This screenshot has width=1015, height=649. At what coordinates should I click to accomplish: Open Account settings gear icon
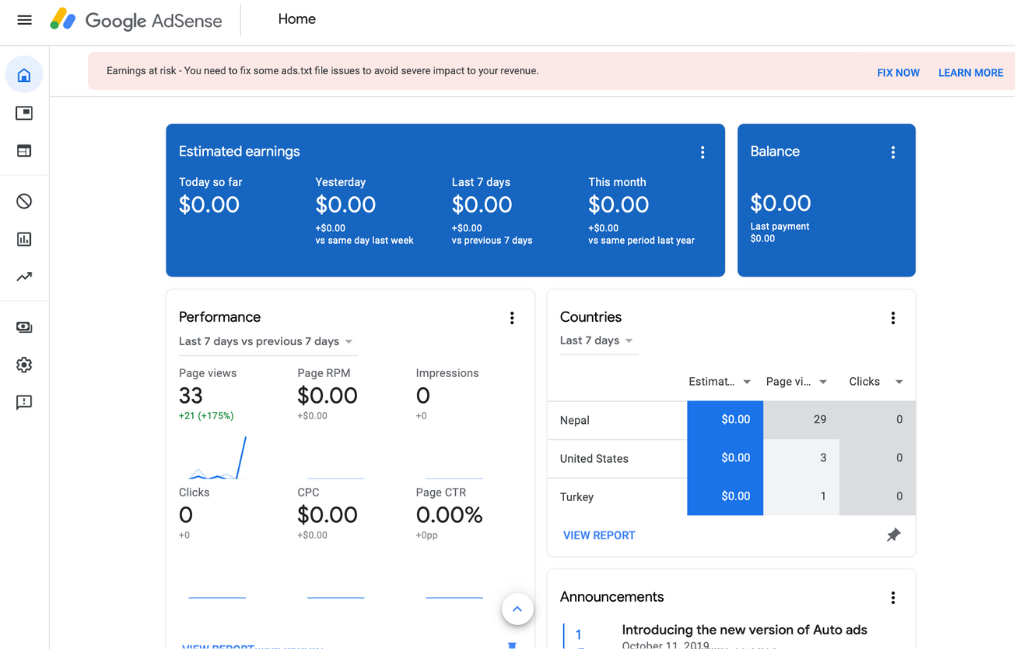click(x=24, y=365)
